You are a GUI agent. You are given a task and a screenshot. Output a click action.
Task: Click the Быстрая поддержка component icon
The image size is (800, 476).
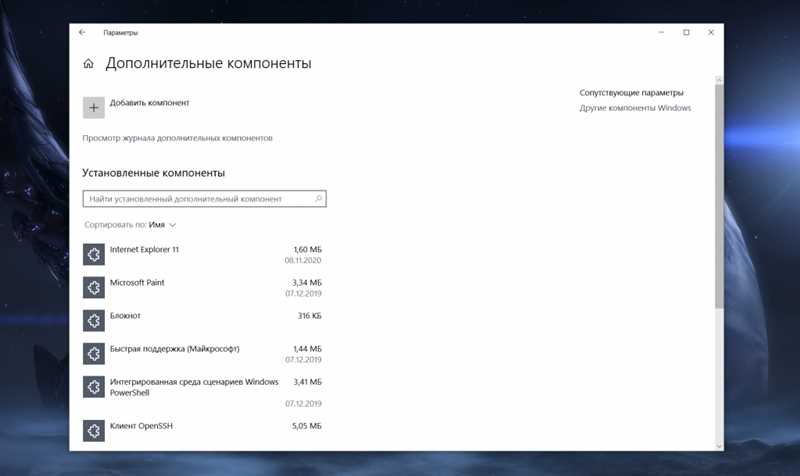pos(94,354)
